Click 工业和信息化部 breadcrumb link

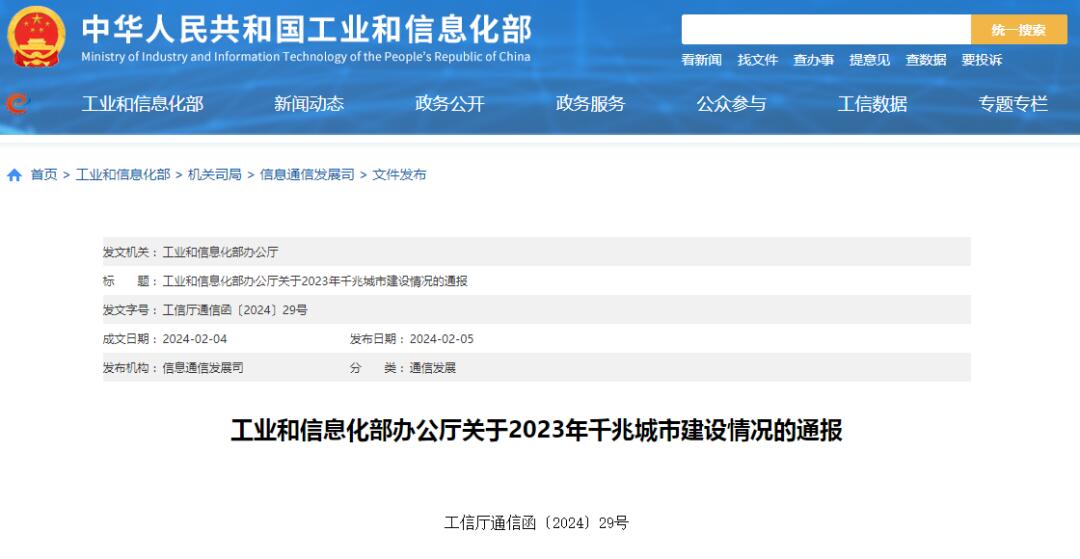123,175
